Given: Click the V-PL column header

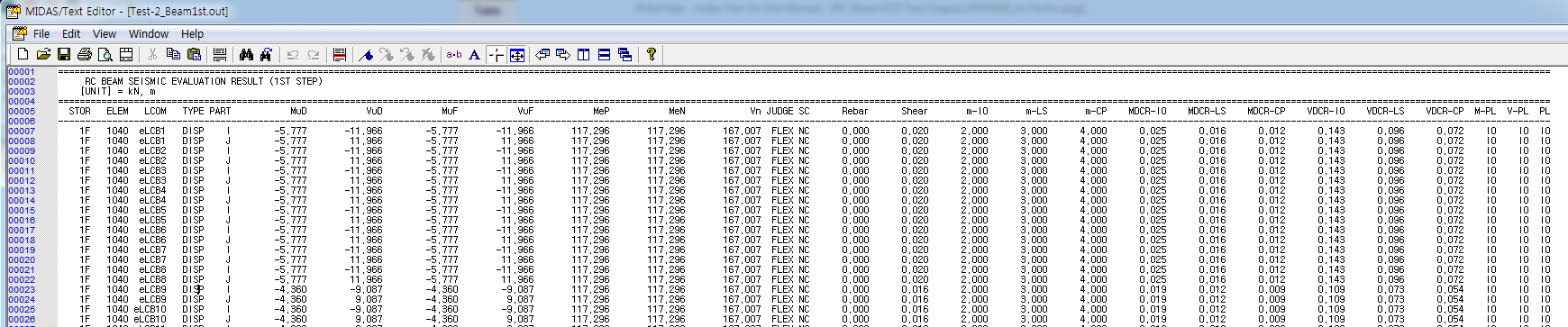Looking at the screenshot, I should click(1518, 112).
